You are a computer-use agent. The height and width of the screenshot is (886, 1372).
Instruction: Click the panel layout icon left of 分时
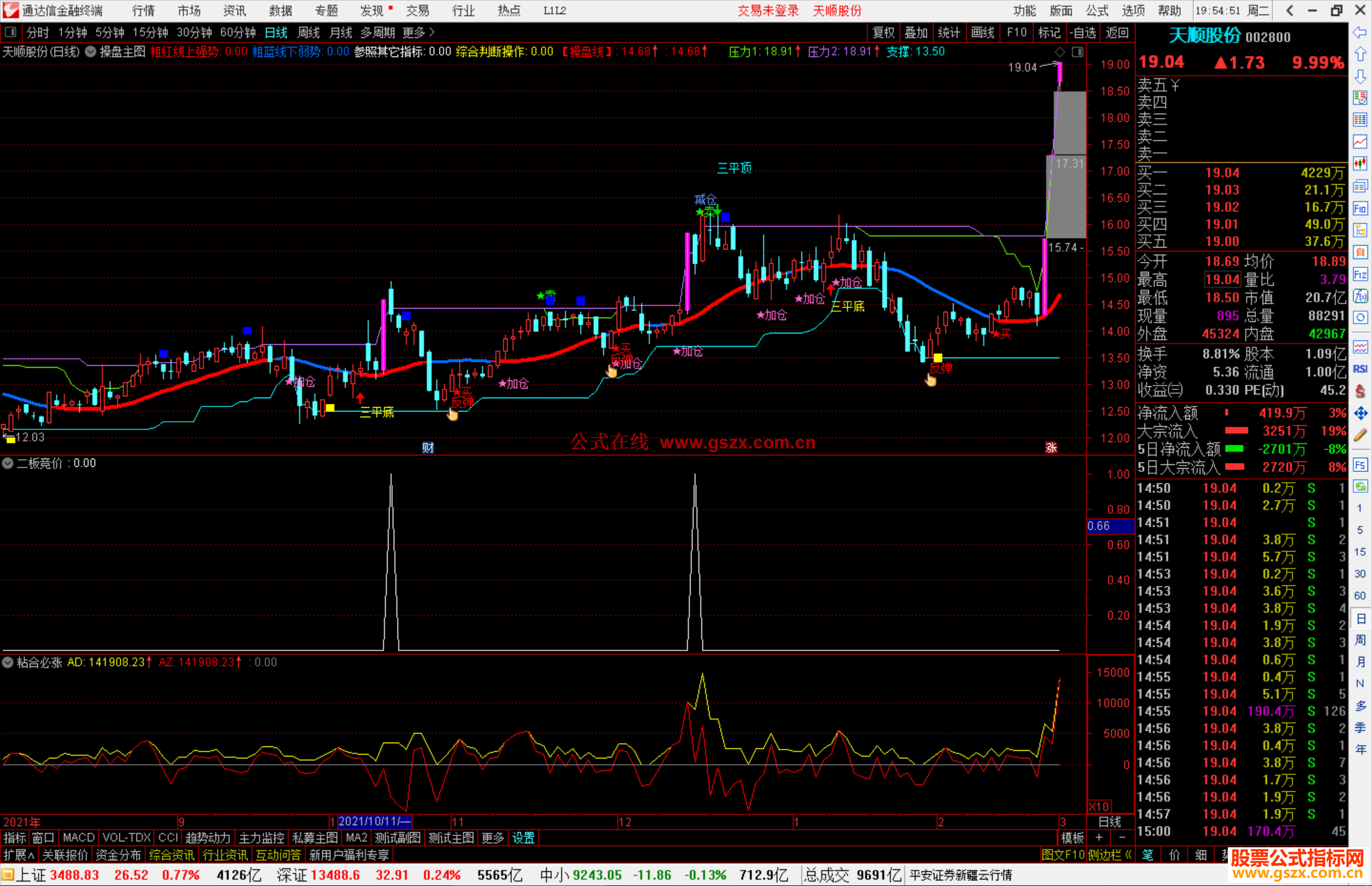coord(10,32)
